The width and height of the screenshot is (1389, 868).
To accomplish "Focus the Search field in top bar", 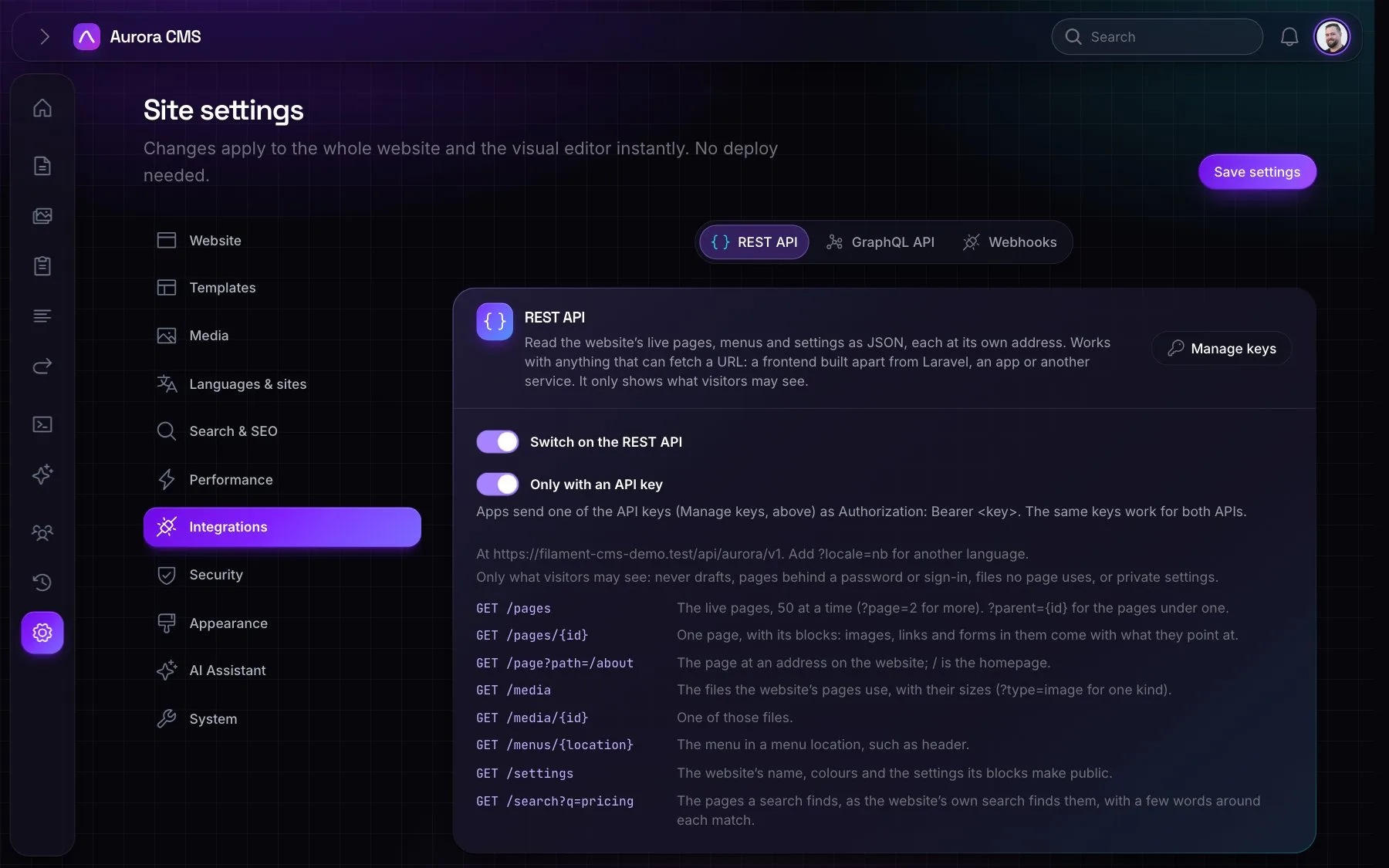I will coord(1157,36).
